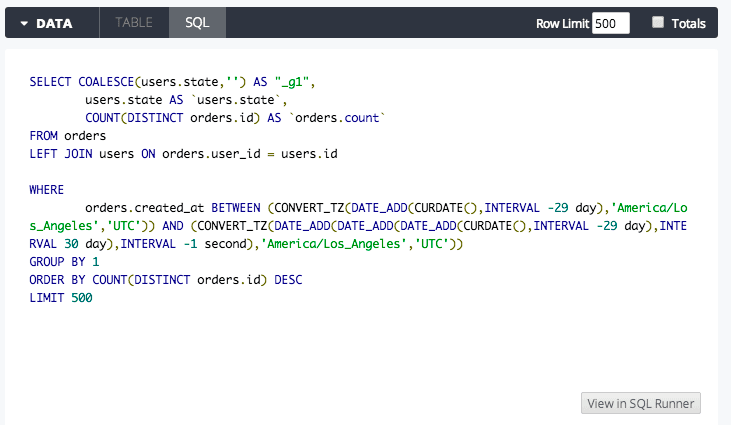The image size is (731, 425).
Task: Click COALESCE function in first query line
Action: pos(110,81)
